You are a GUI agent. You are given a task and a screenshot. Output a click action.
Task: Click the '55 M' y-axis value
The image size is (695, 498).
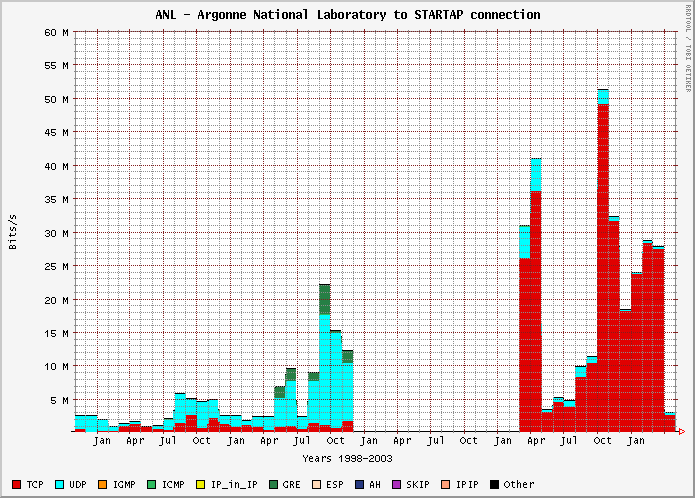[x=56, y=66]
